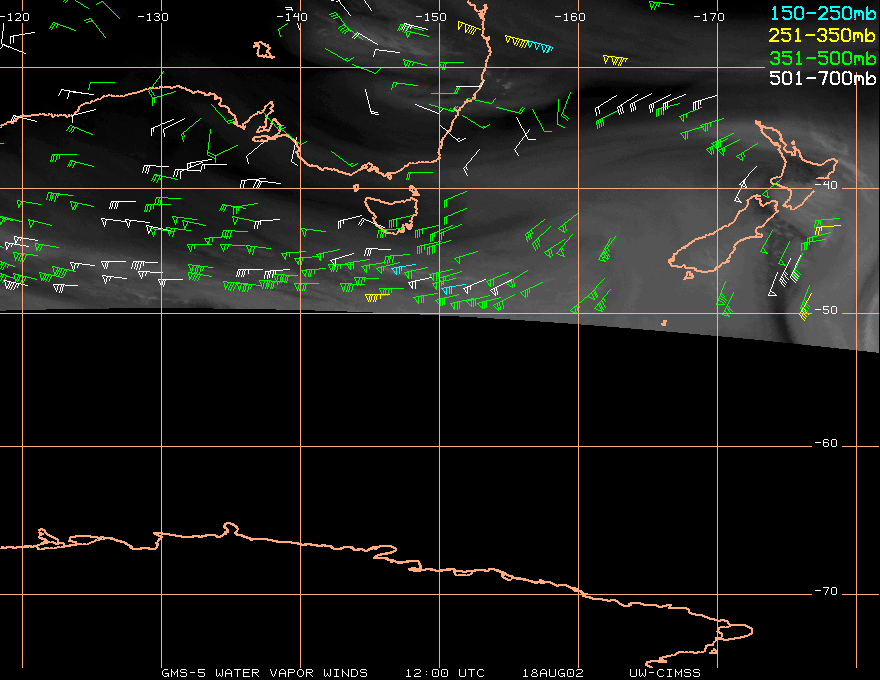Screen dimensions: 880x680
Task: Click the GMS-5 WATER VAPOR WINDS caption
Action: (x=264, y=673)
